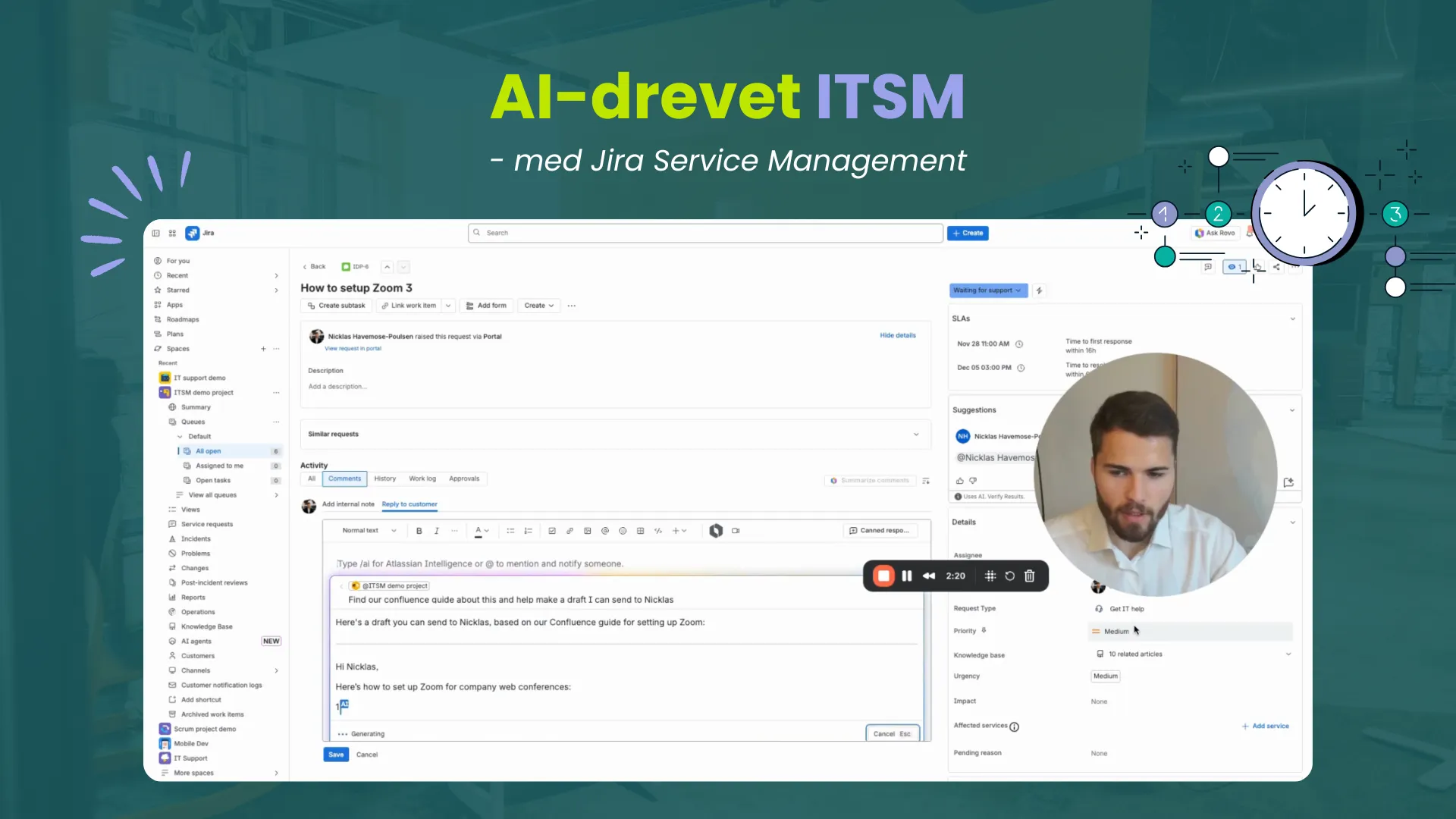Open the Waiting for support status dropdown
The width and height of the screenshot is (1456, 819).
(x=987, y=290)
